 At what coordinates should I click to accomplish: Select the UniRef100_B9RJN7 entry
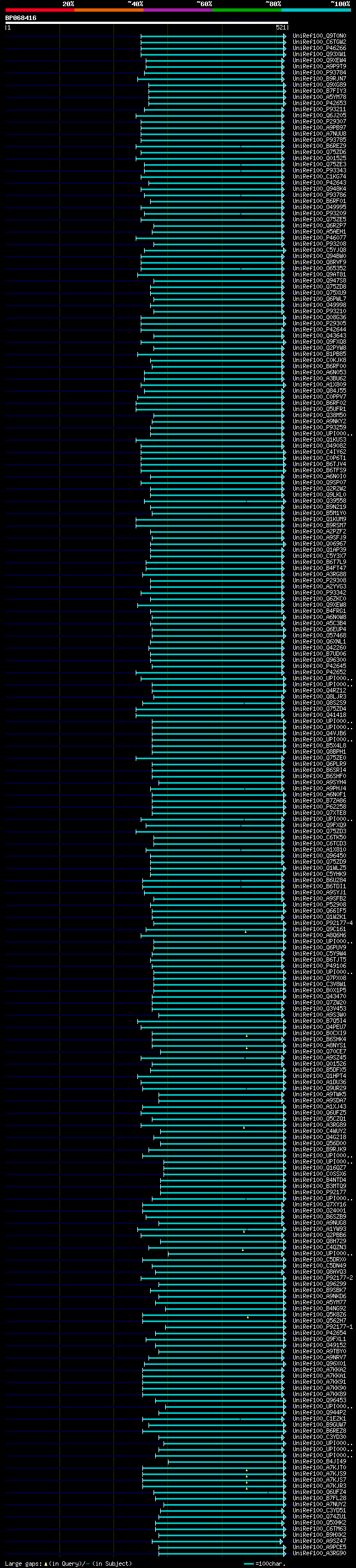click(319, 78)
